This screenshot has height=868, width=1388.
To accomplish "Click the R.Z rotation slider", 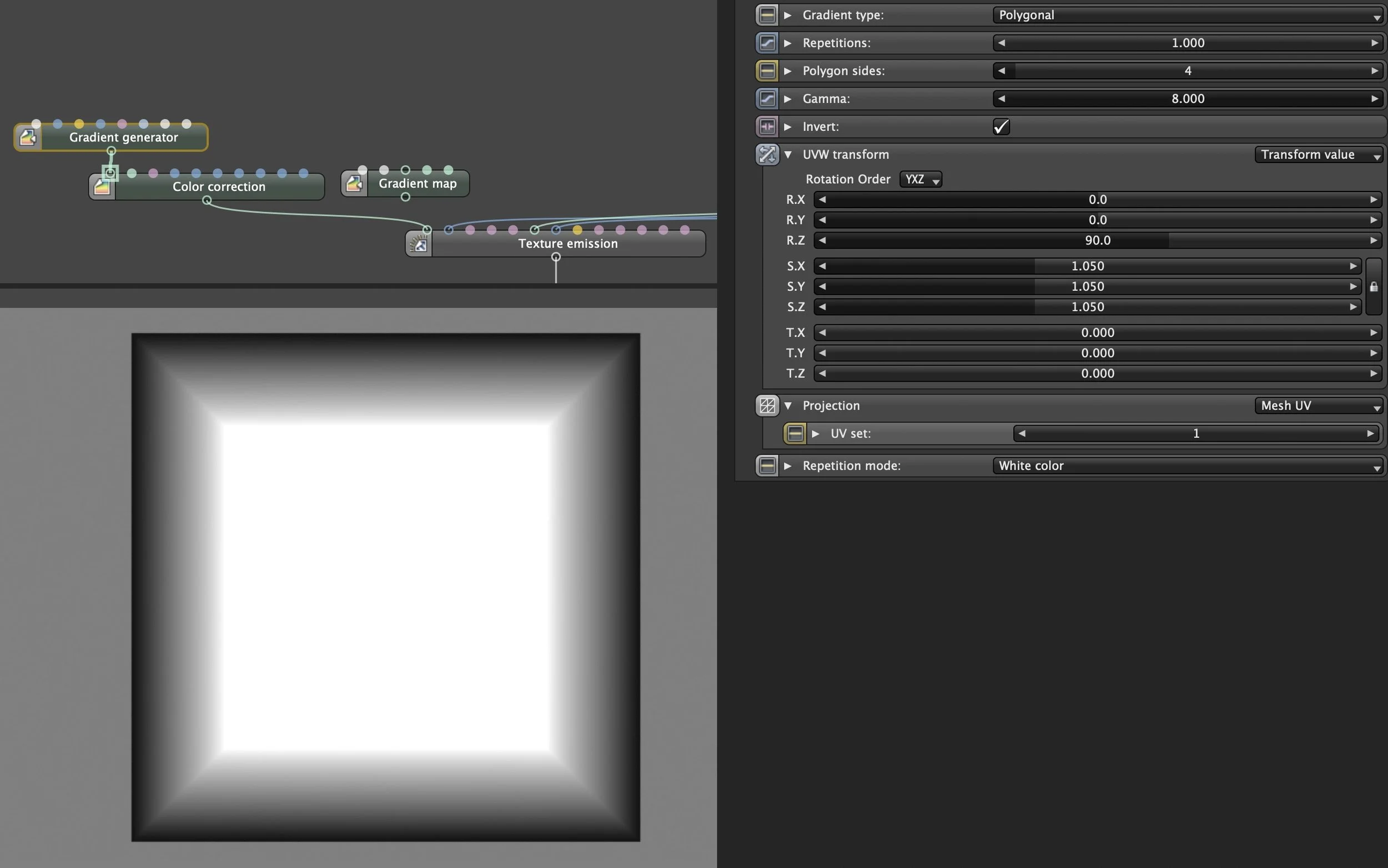I will tap(1097, 240).
